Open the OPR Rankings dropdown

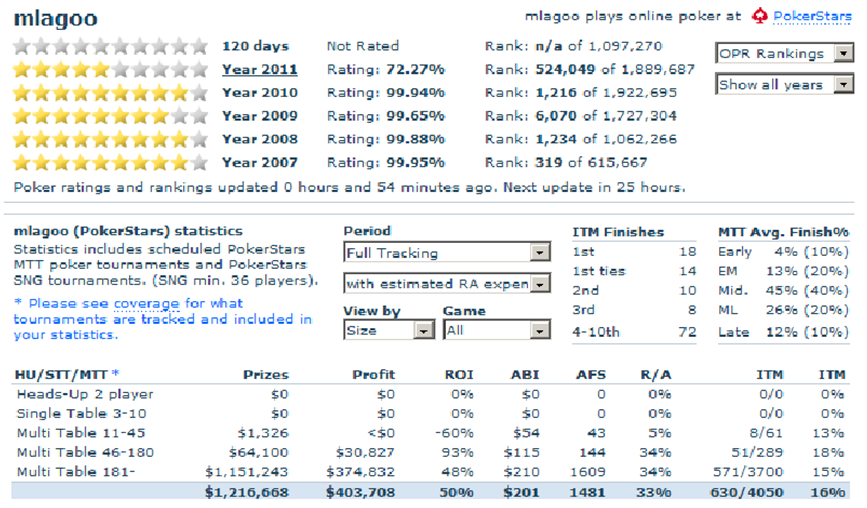click(784, 54)
